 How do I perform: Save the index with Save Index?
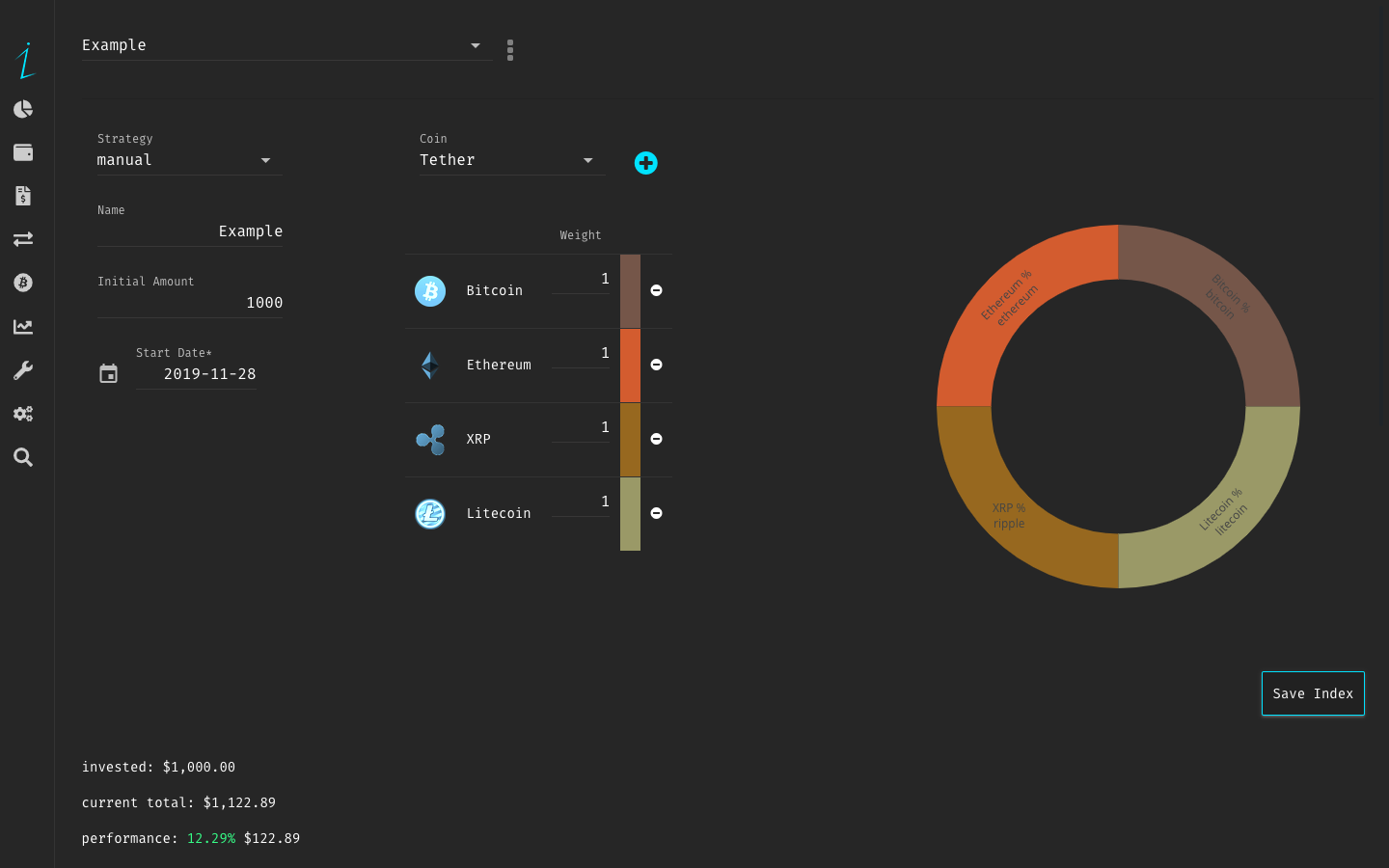coord(1313,693)
